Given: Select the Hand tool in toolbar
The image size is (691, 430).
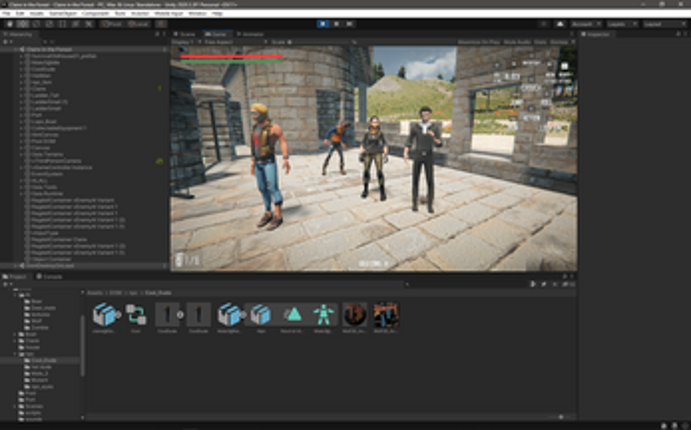Looking at the screenshot, I should point(10,24).
